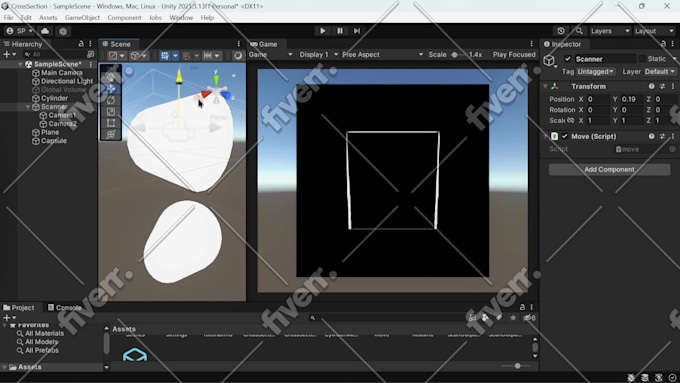Image resolution: width=680 pixels, height=383 pixels.
Task: Select the Rect tool in Scene
Action: click(x=111, y=123)
